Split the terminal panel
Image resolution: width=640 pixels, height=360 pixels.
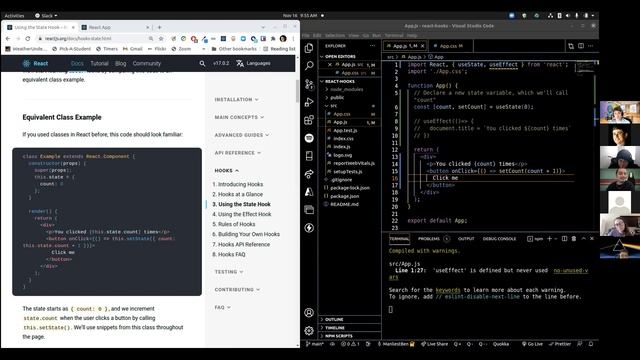(x=564, y=239)
